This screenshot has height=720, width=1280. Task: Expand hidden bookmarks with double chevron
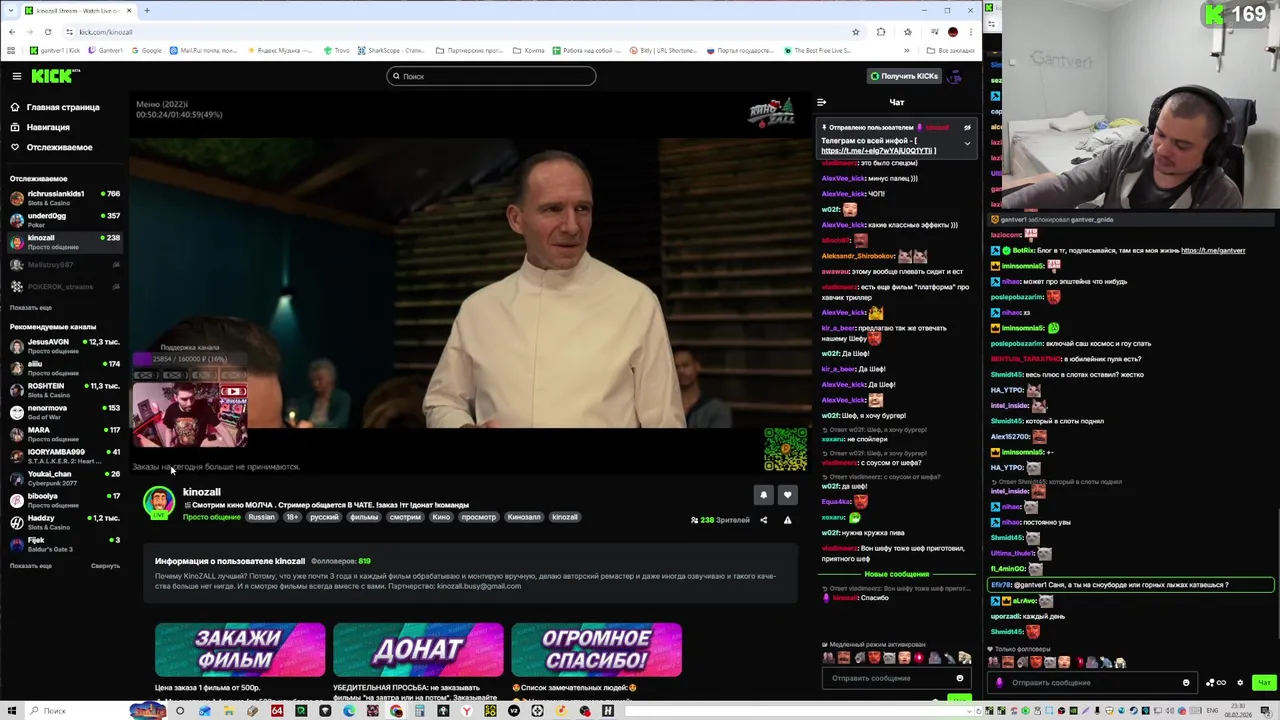tap(907, 50)
